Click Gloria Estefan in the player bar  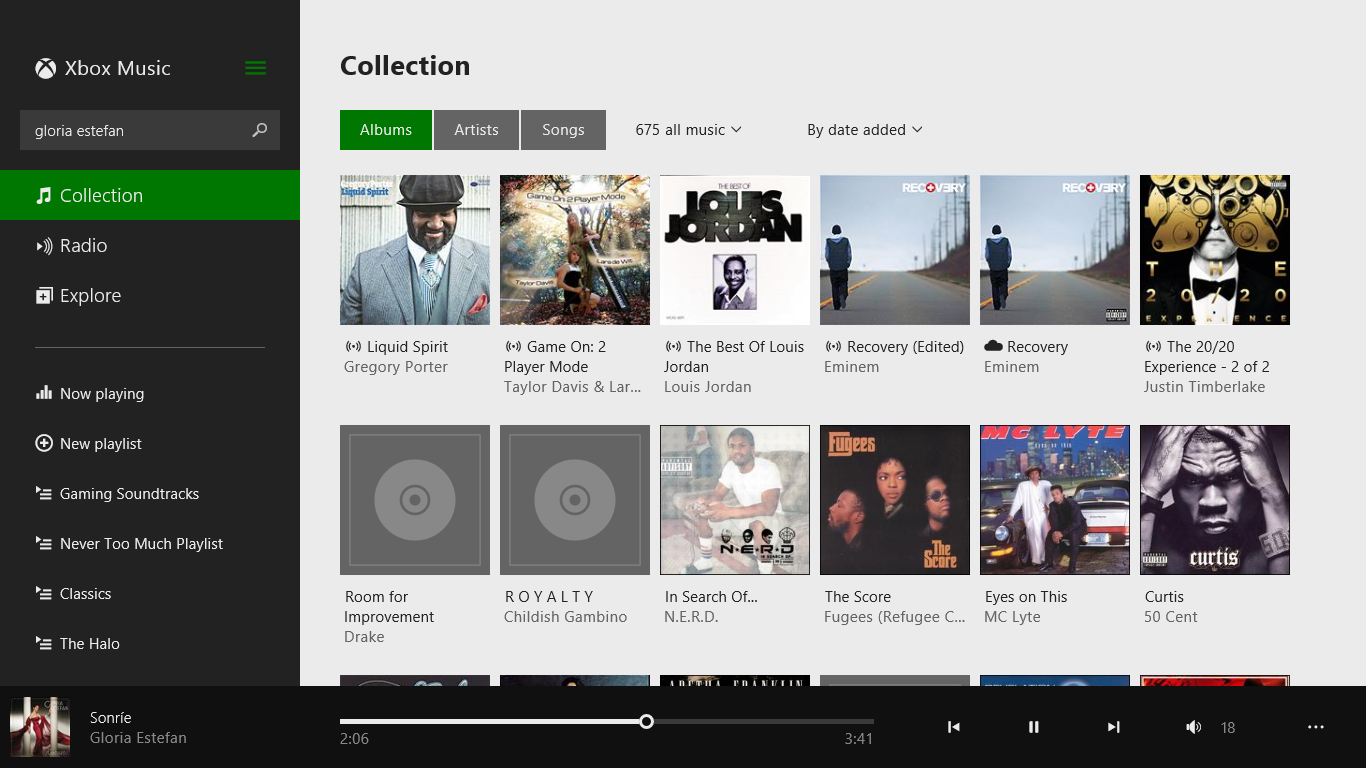click(x=138, y=738)
